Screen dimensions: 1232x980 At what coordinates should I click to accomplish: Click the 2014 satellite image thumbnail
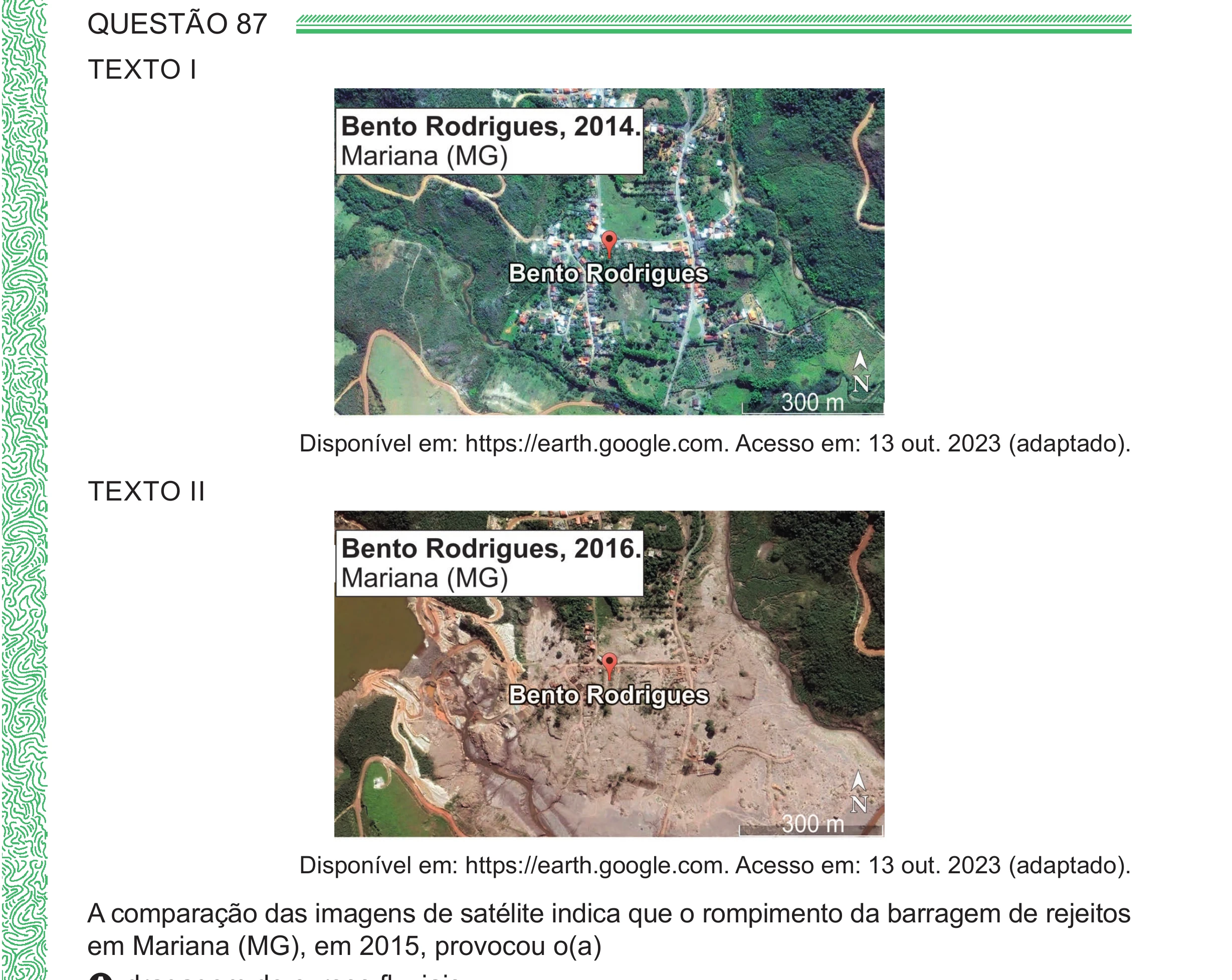point(609,252)
